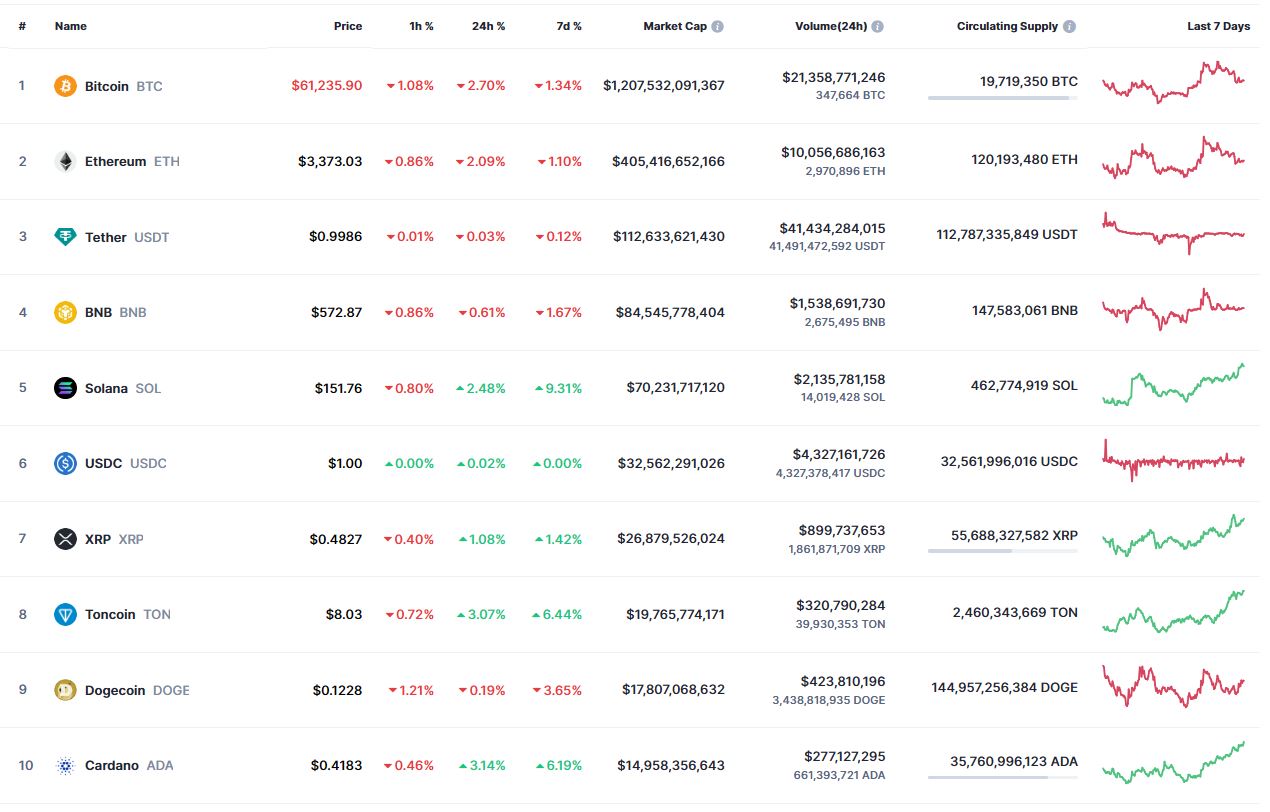1270x812 pixels.
Task: Sort by the 24h % column header
Action: coord(488,26)
